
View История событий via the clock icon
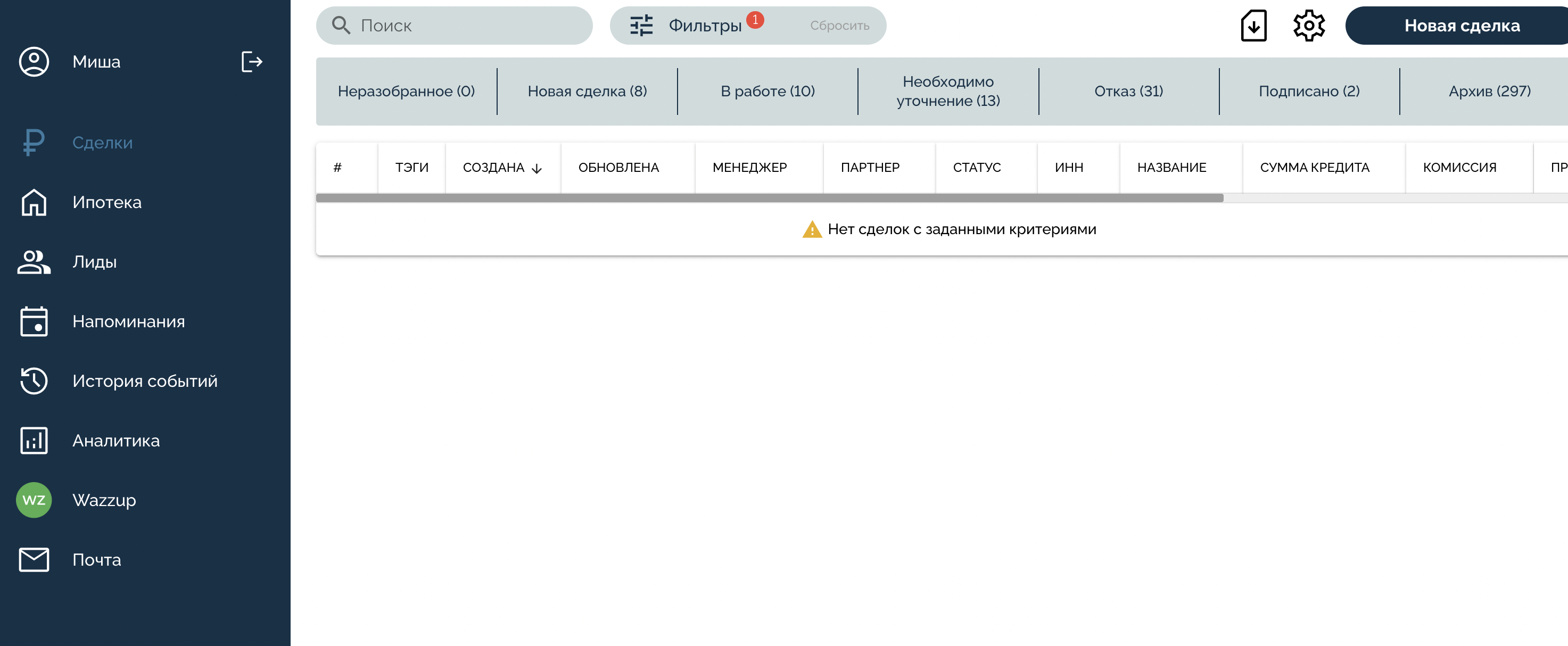tap(144, 381)
